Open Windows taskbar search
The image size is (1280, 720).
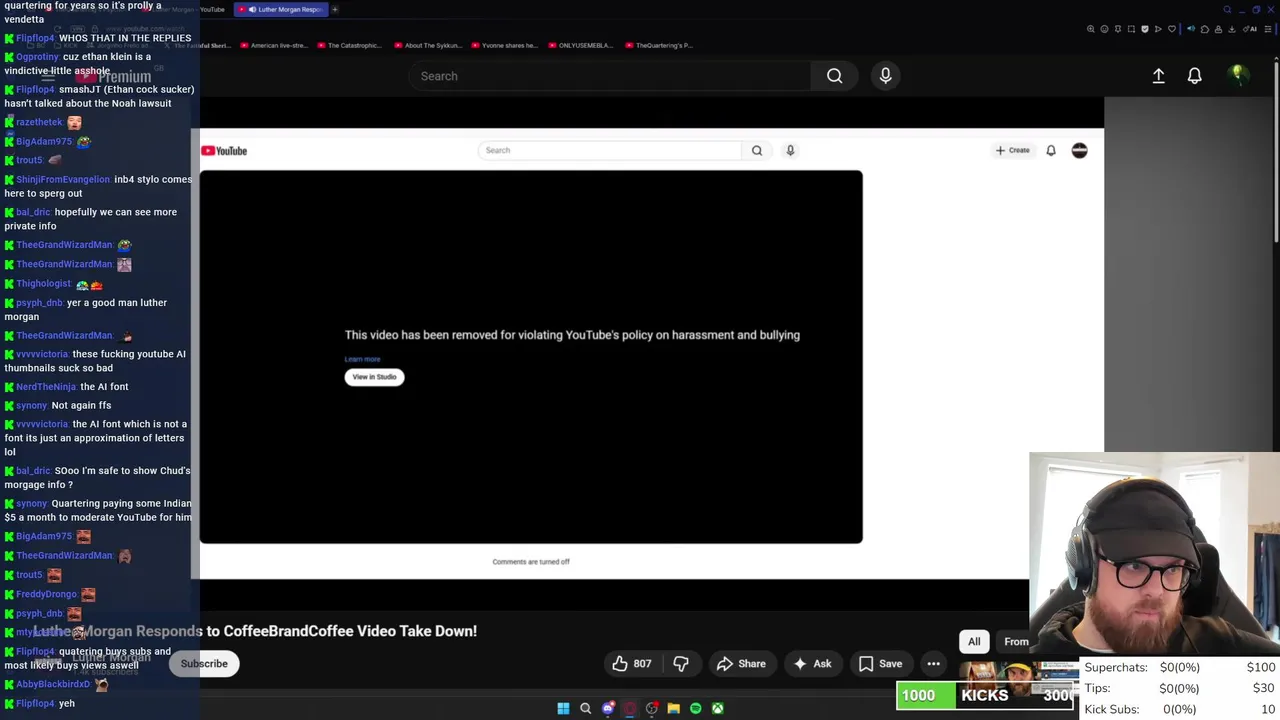585,708
